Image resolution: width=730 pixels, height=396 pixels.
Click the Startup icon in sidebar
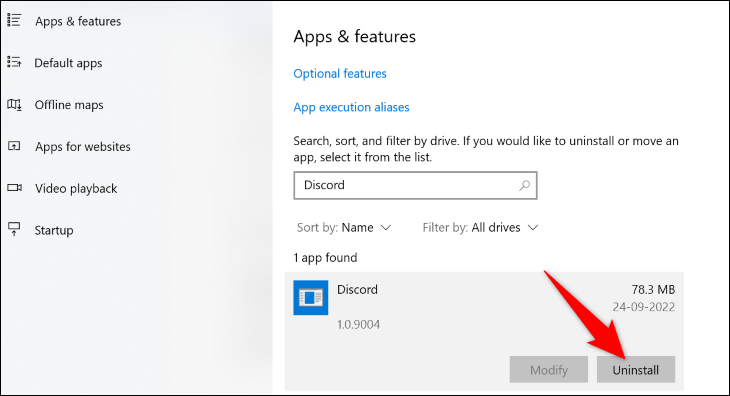click(x=14, y=229)
